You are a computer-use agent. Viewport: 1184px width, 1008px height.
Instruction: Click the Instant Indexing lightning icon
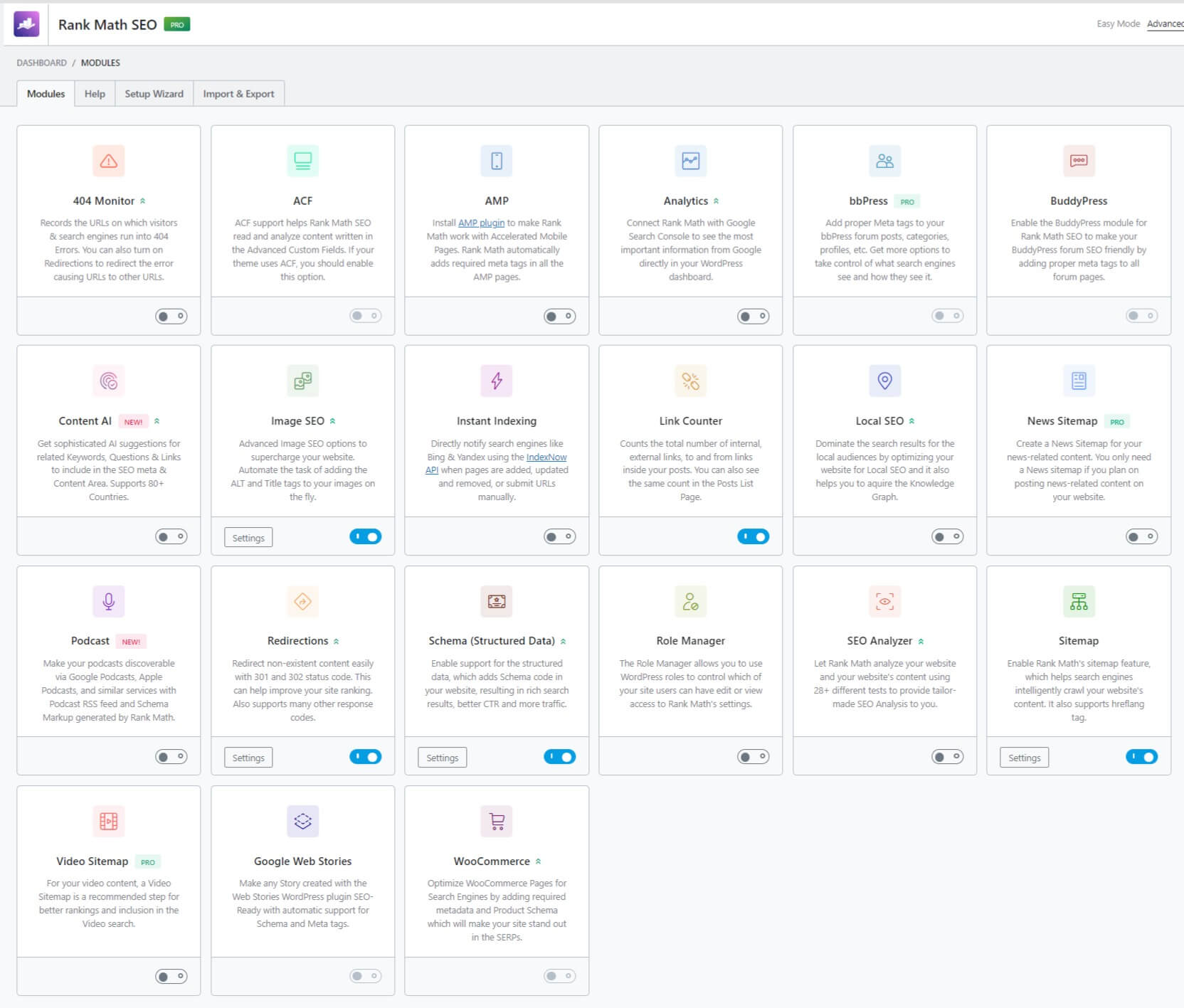[x=497, y=381]
